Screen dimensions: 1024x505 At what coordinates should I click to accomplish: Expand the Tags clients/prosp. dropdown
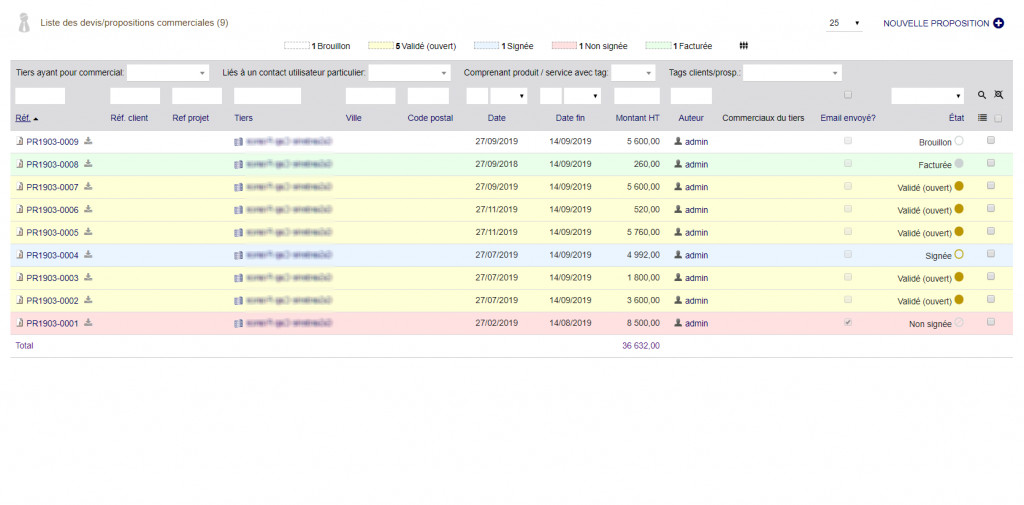(792, 73)
